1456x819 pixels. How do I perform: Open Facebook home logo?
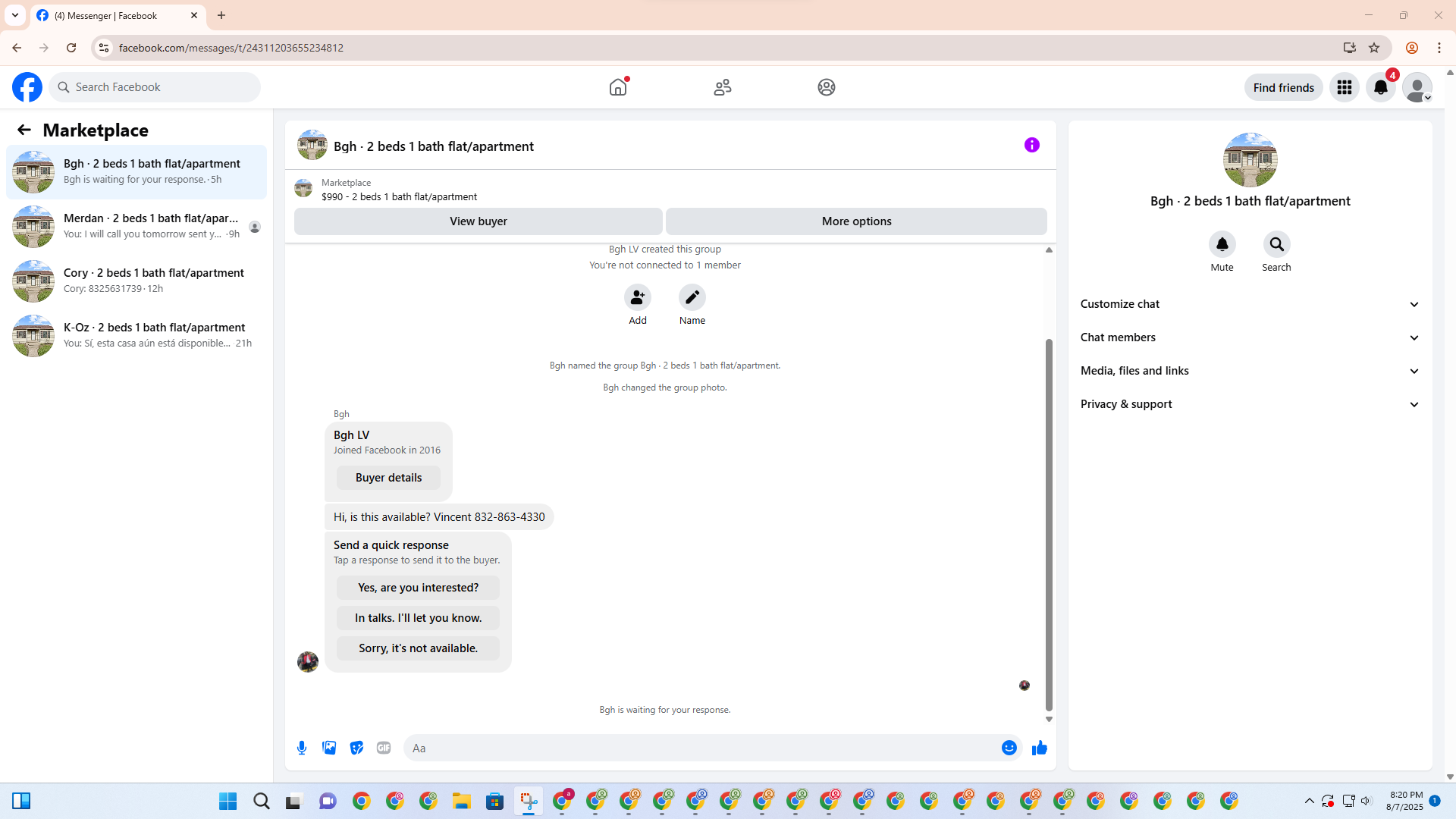[x=27, y=87]
